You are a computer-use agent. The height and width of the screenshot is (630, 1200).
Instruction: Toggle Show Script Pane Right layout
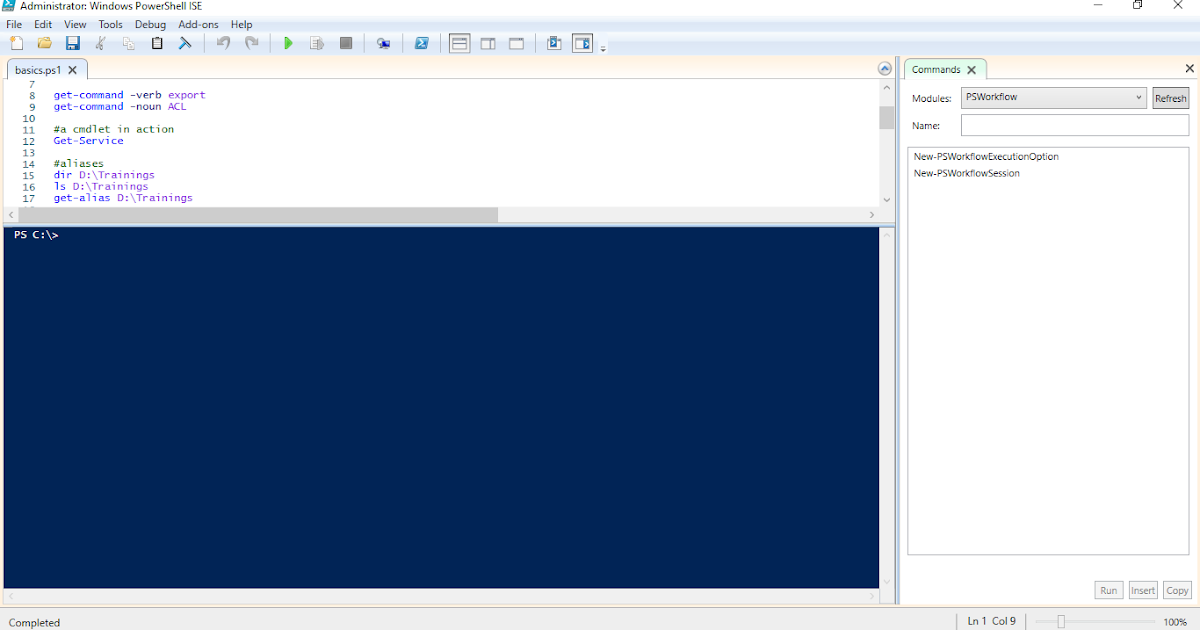click(487, 43)
